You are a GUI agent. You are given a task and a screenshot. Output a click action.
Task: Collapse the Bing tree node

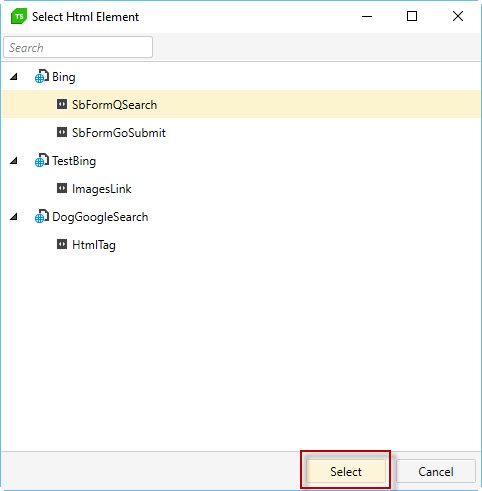coord(14,77)
